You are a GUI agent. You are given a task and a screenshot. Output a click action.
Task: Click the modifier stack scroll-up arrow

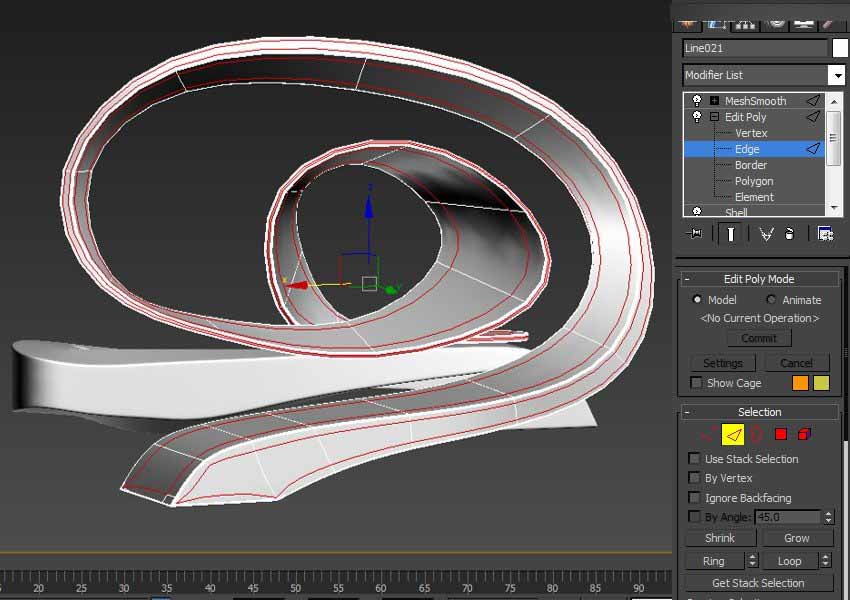click(834, 101)
